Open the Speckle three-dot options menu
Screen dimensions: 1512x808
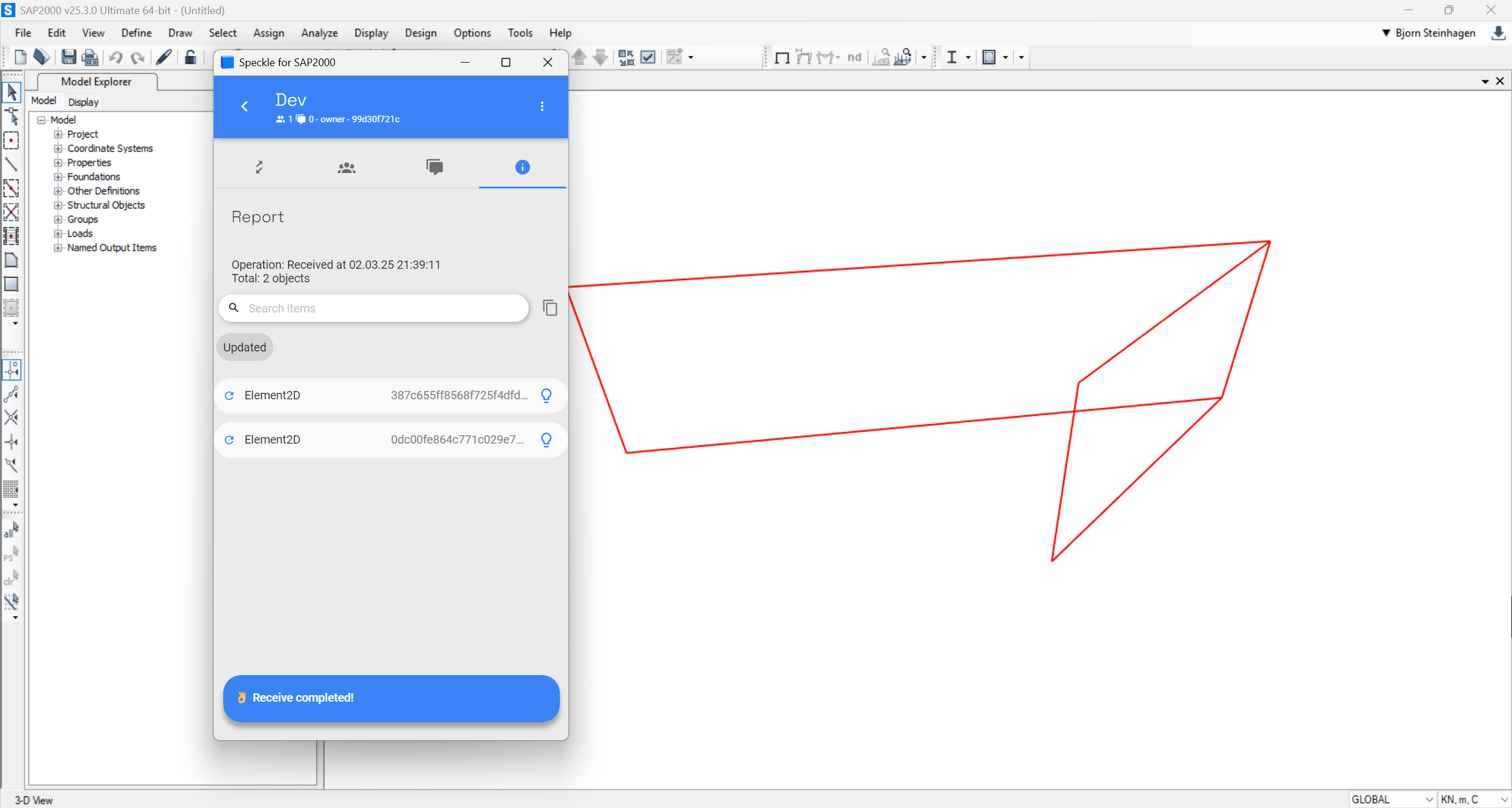pyautogui.click(x=542, y=106)
